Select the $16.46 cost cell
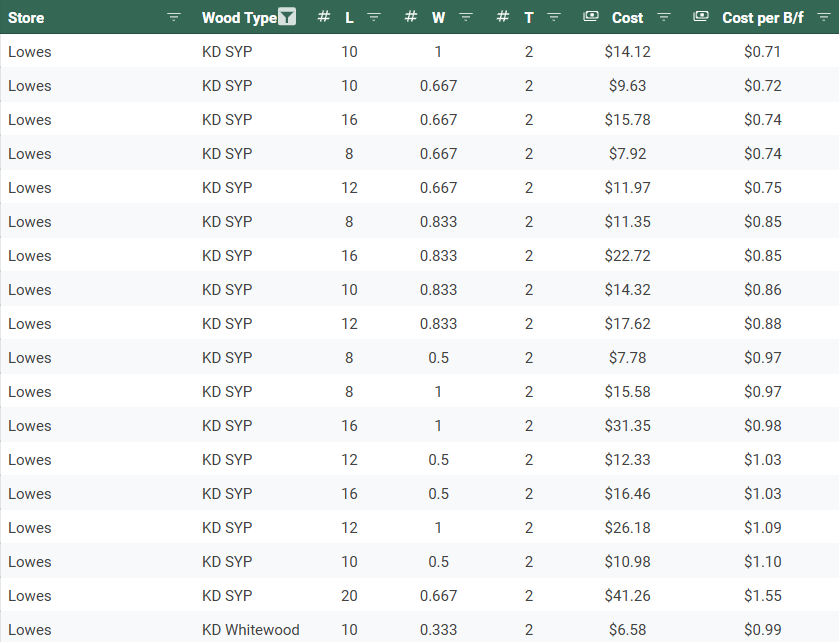This screenshot has width=839, height=642. click(628, 494)
